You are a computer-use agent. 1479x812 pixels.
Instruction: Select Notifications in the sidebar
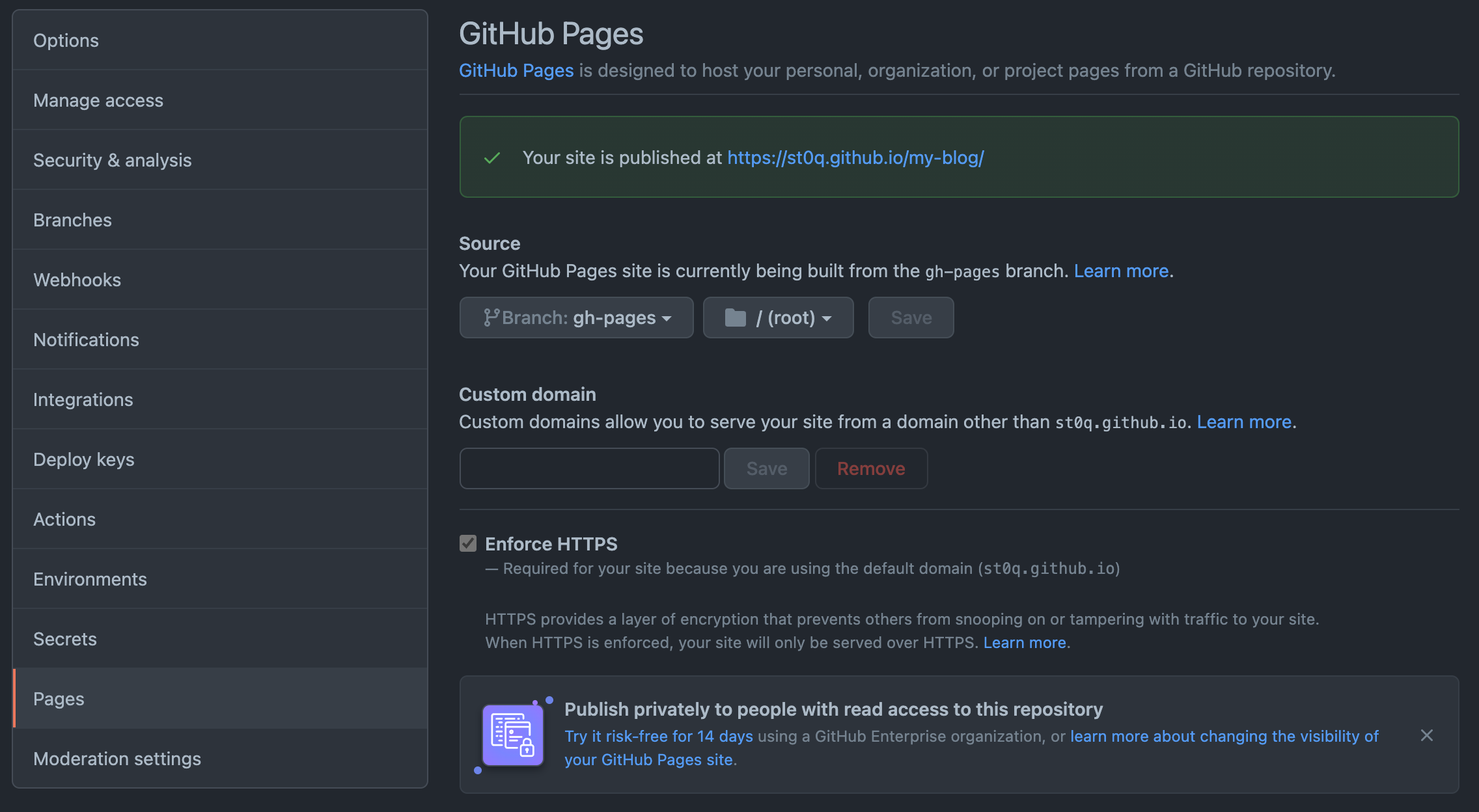tap(220, 340)
